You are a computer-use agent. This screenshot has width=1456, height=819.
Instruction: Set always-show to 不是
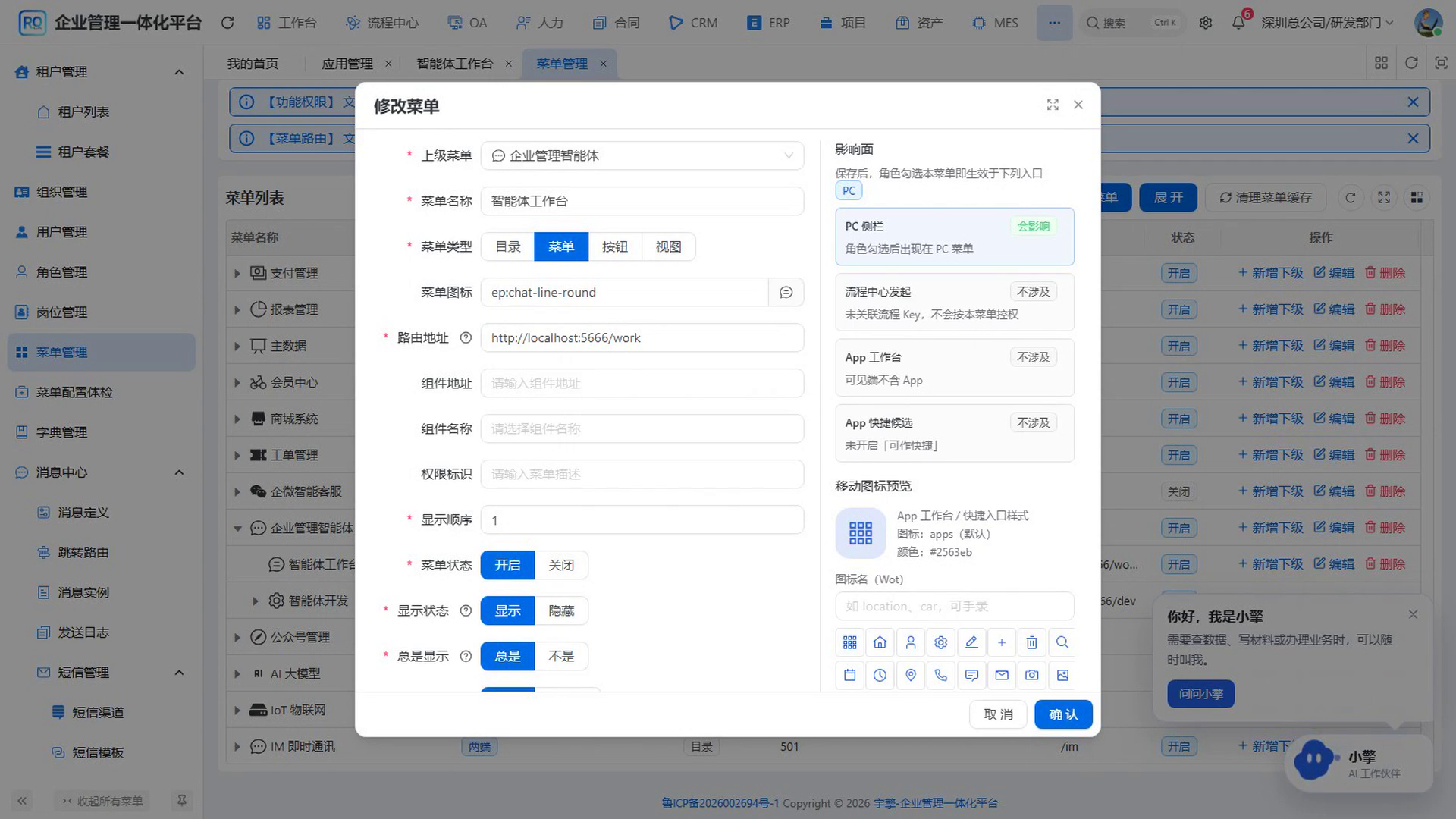tap(561, 656)
